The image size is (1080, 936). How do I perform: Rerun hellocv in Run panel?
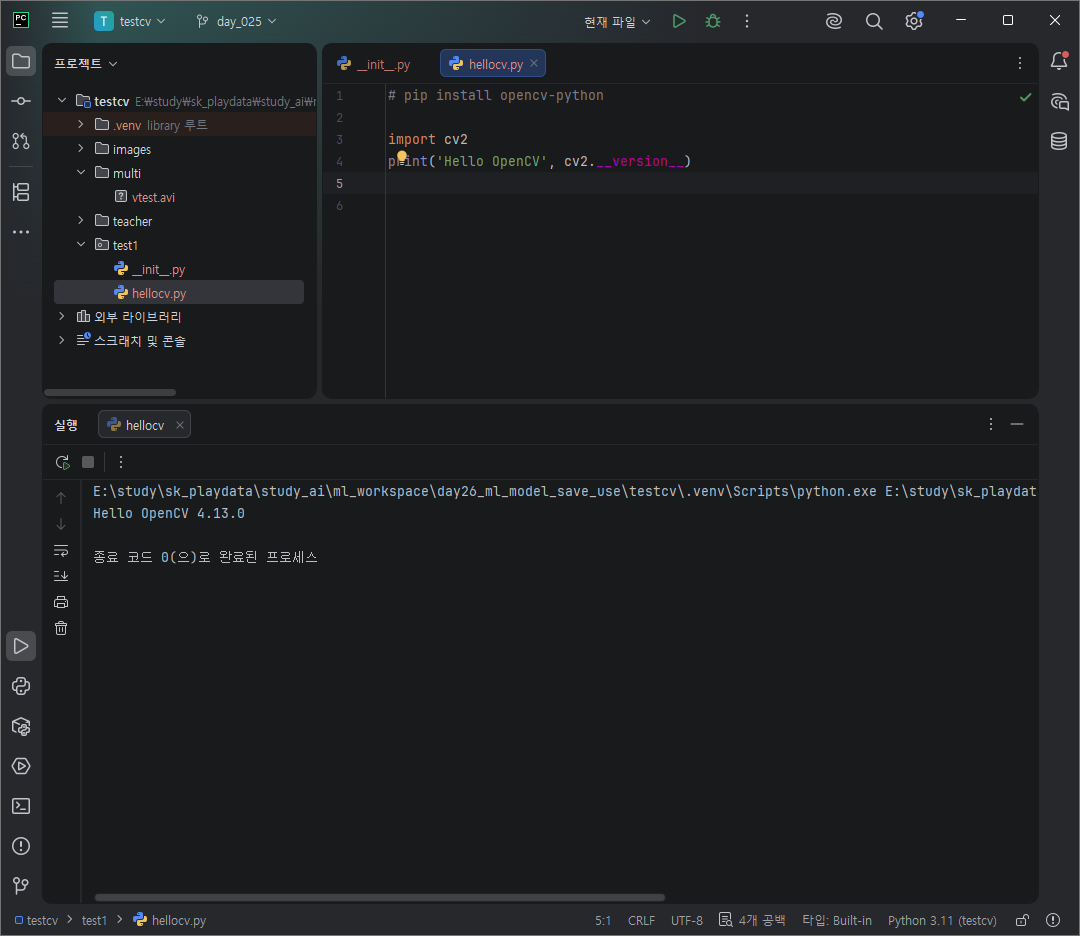(x=63, y=462)
